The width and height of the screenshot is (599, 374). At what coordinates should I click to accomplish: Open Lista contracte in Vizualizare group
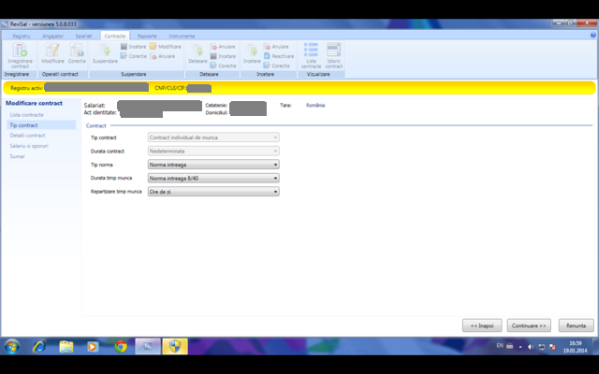[311, 56]
